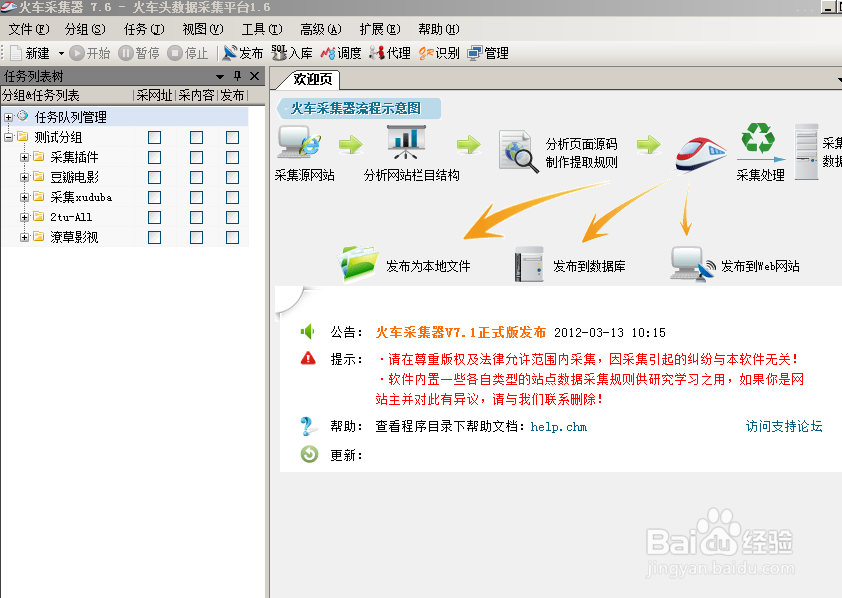Open the 访问支持论坛 link
The height and width of the screenshot is (598, 842).
coord(784,426)
